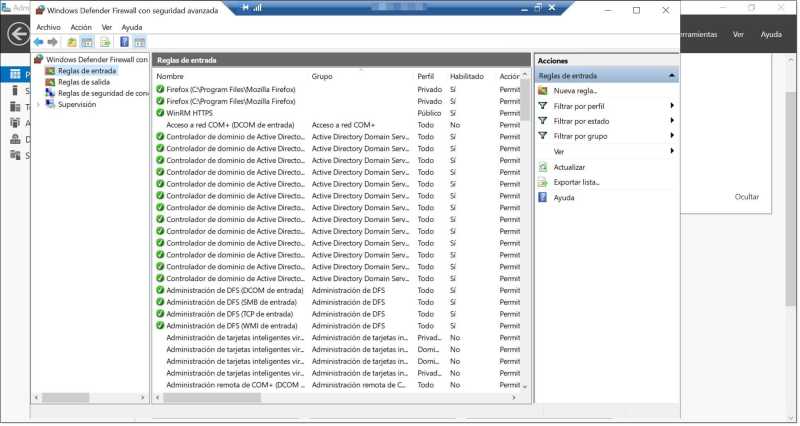The width and height of the screenshot is (800, 426).
Task: Select Reglas de entrada in the tree
Action: click(x=87, y=71)
